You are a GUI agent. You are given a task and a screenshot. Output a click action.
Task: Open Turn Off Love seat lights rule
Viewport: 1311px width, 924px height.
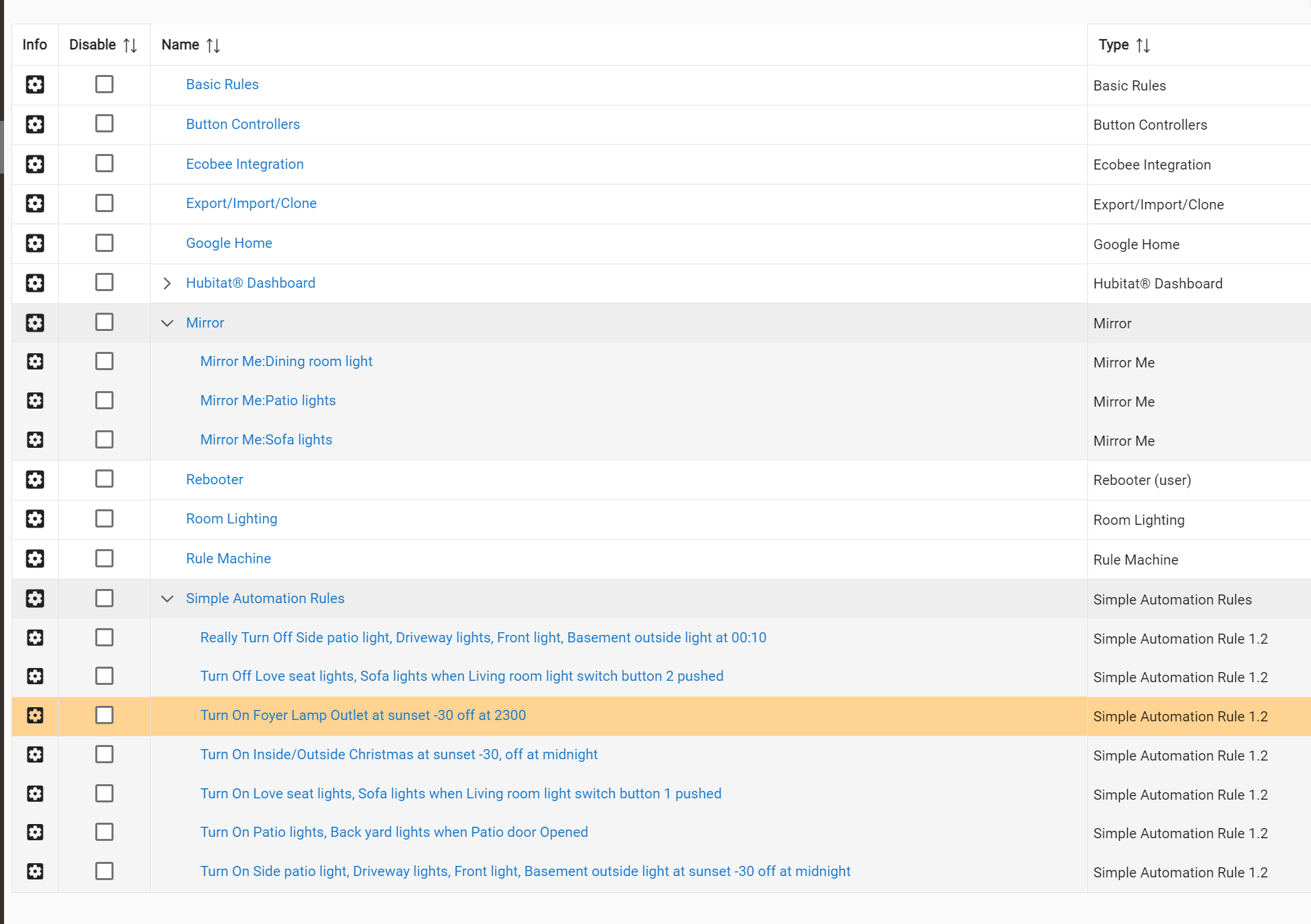point(462,676)
